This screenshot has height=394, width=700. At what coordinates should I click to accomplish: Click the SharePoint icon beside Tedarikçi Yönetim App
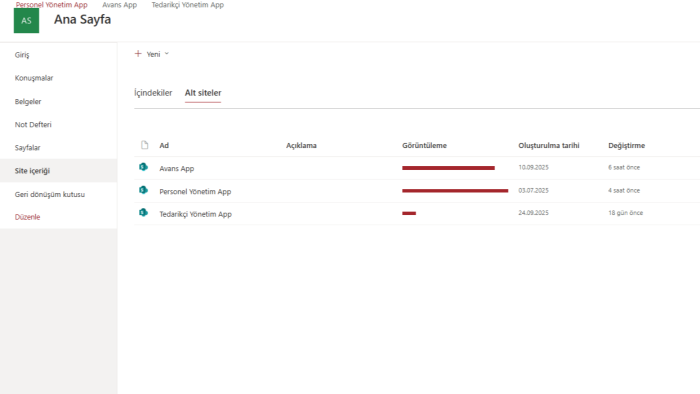pyautogui.click(x=143, y=213)
